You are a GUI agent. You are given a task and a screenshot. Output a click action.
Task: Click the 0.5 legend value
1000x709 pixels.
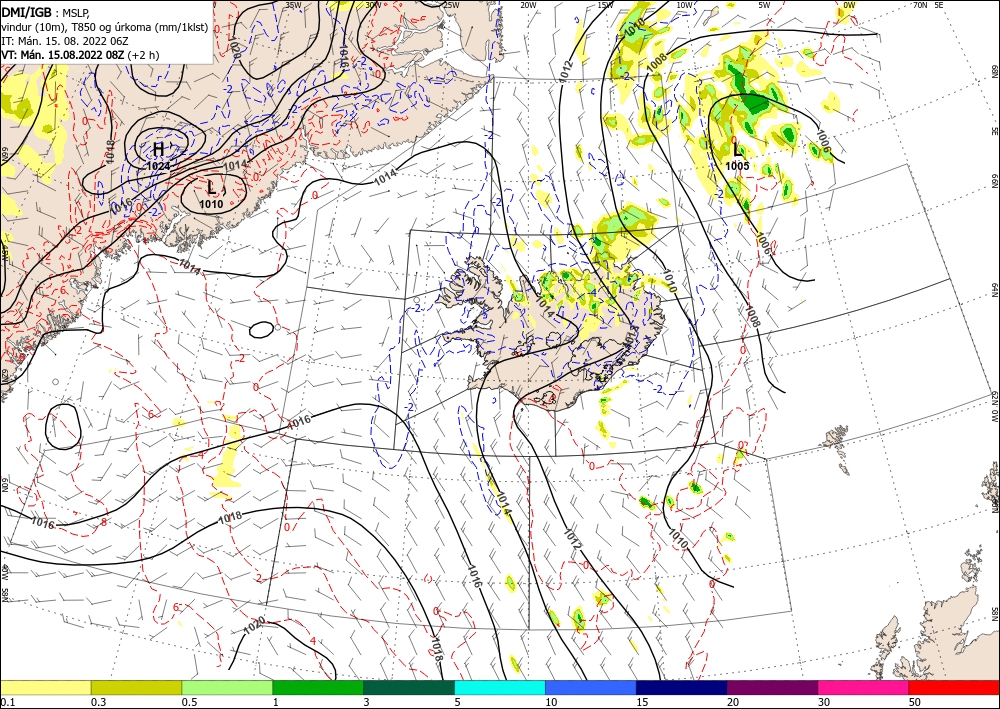pyautogui.click(x=188, y=702)
